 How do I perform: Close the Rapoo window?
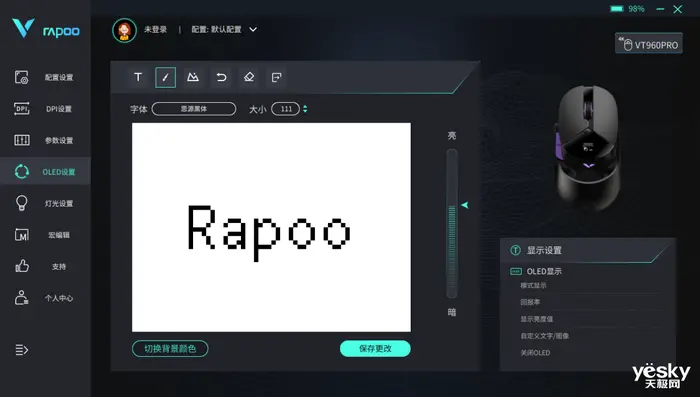[x=678, y=9]
